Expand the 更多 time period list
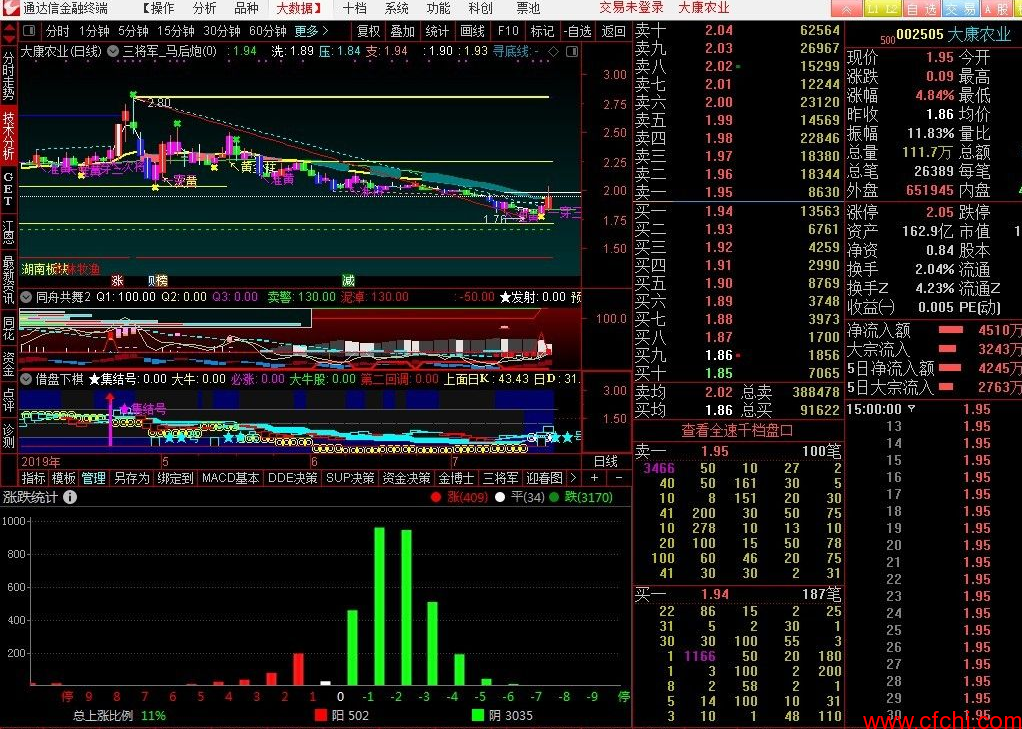 (312, 31)
